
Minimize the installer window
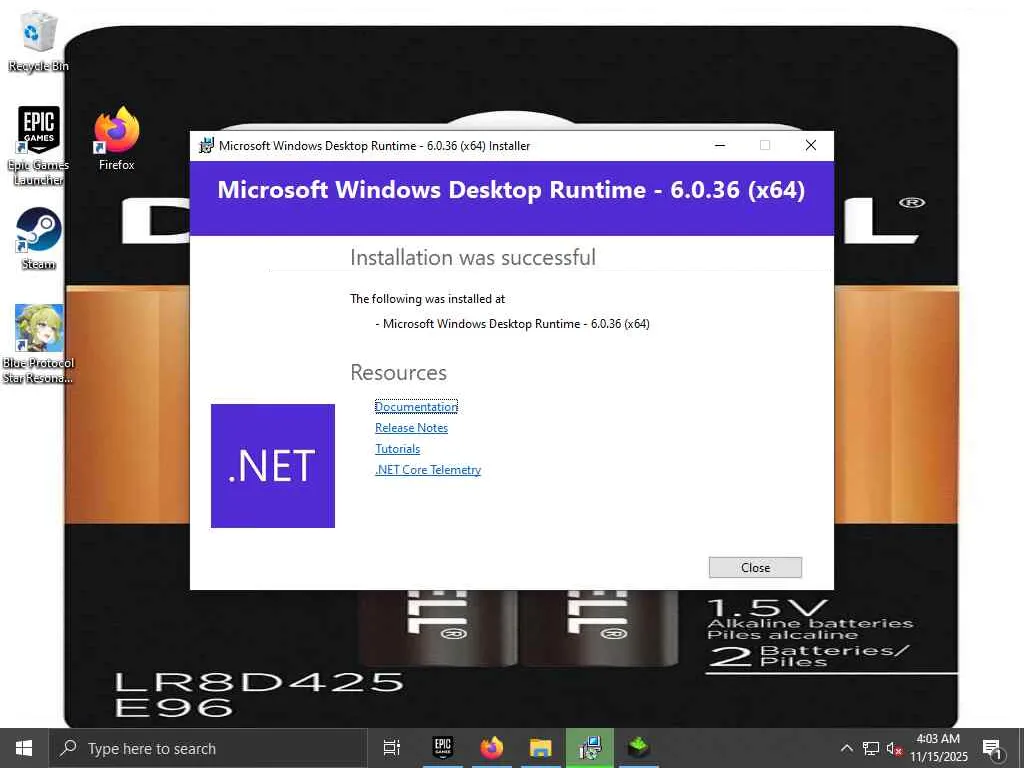(x=720, y=145)
